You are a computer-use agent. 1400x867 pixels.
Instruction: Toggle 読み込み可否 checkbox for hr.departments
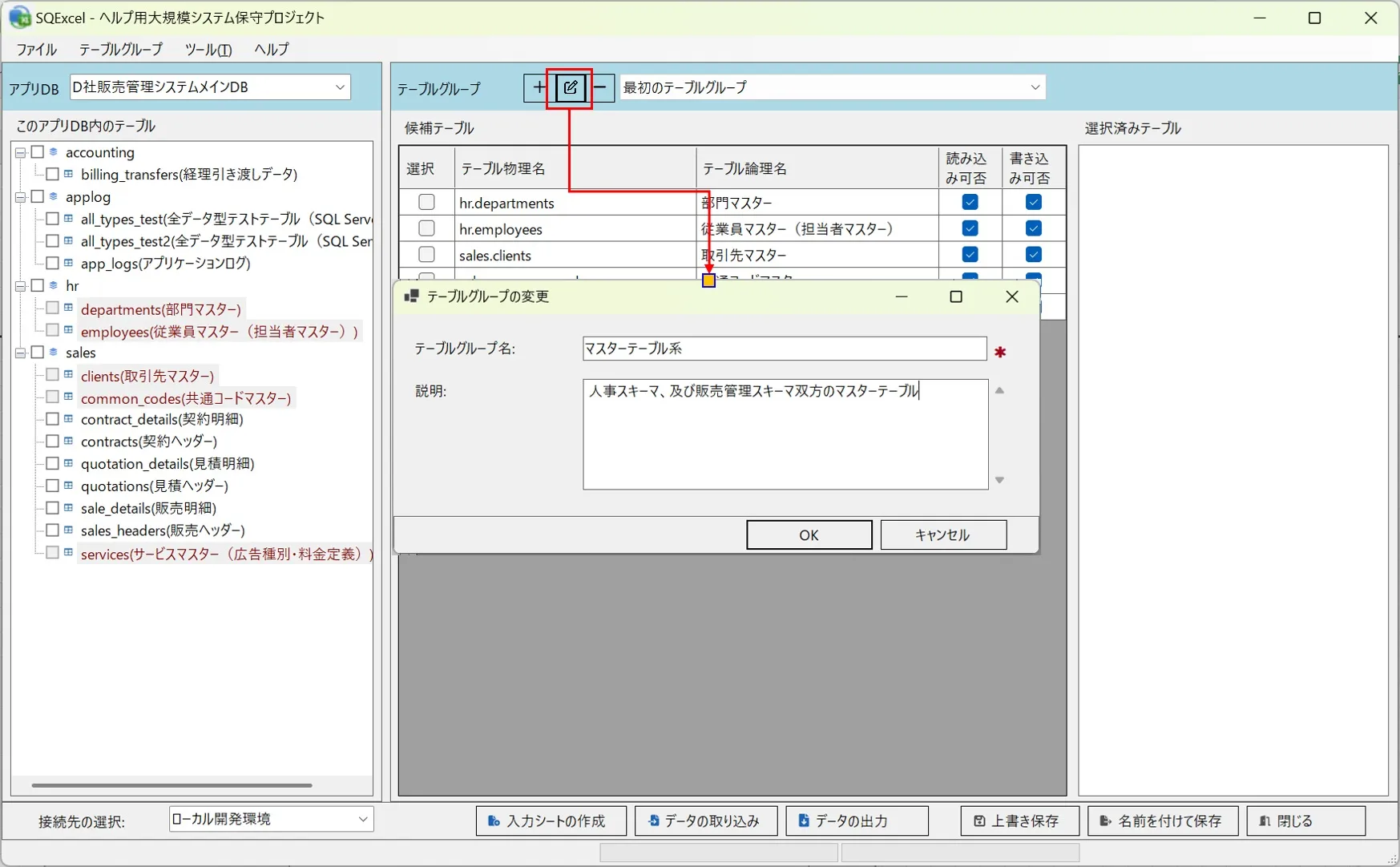970,202
